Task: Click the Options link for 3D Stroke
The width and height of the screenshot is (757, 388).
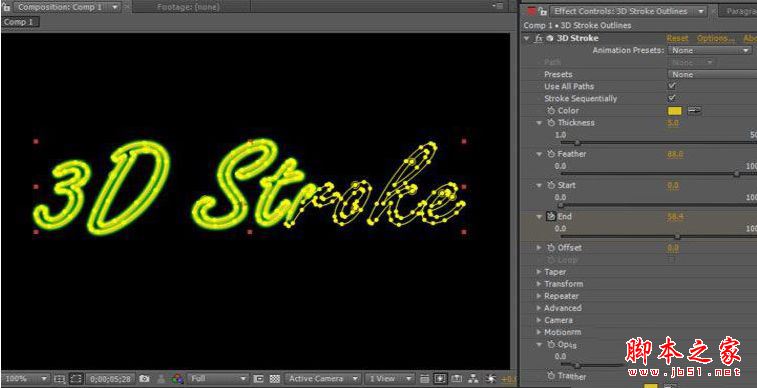Action: [x=715, y=38]
